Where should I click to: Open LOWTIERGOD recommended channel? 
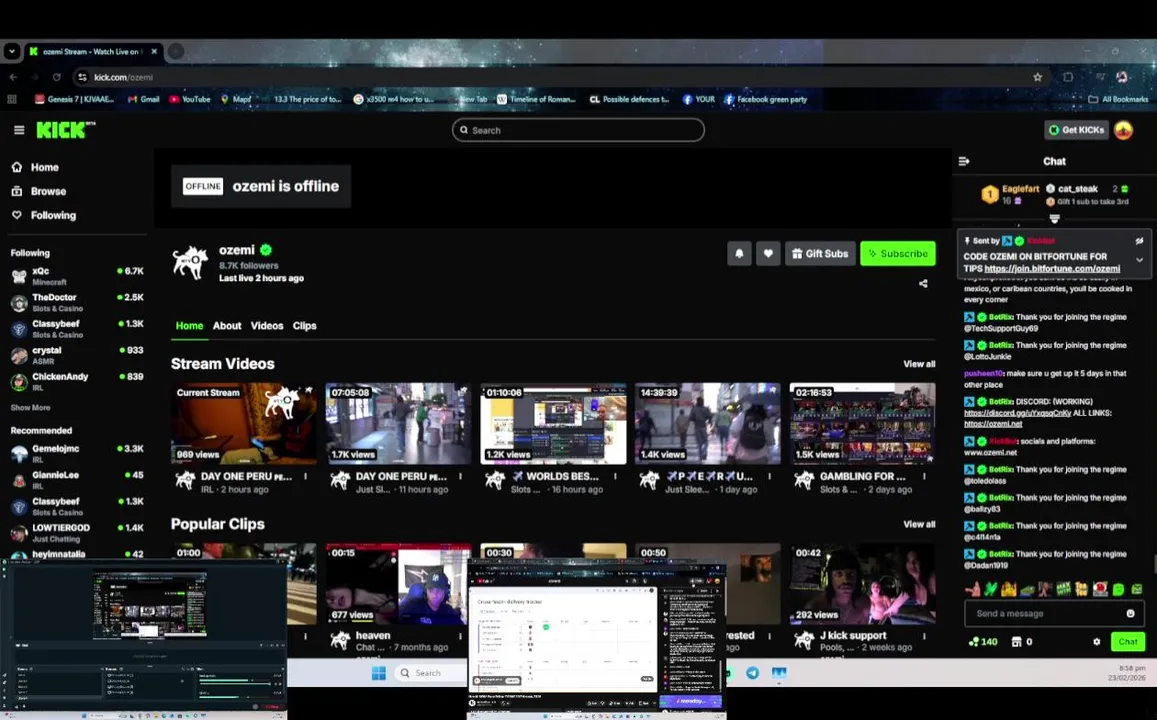77,533
